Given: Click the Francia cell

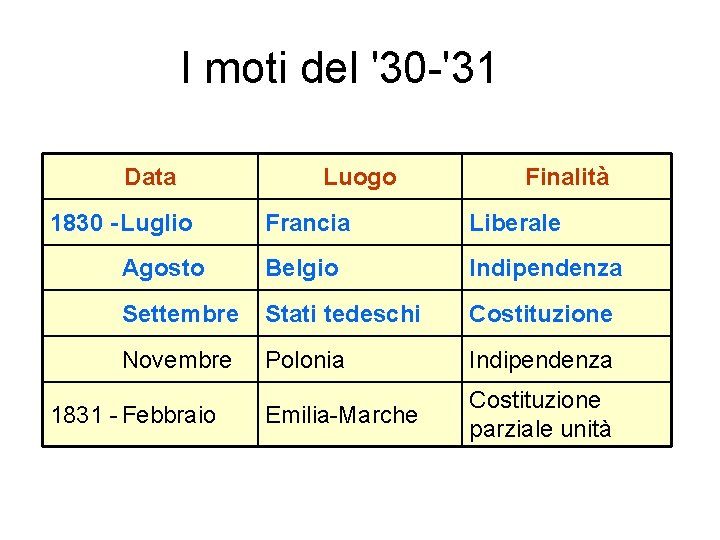Looking at the screenshot, I should click(308, 223).
